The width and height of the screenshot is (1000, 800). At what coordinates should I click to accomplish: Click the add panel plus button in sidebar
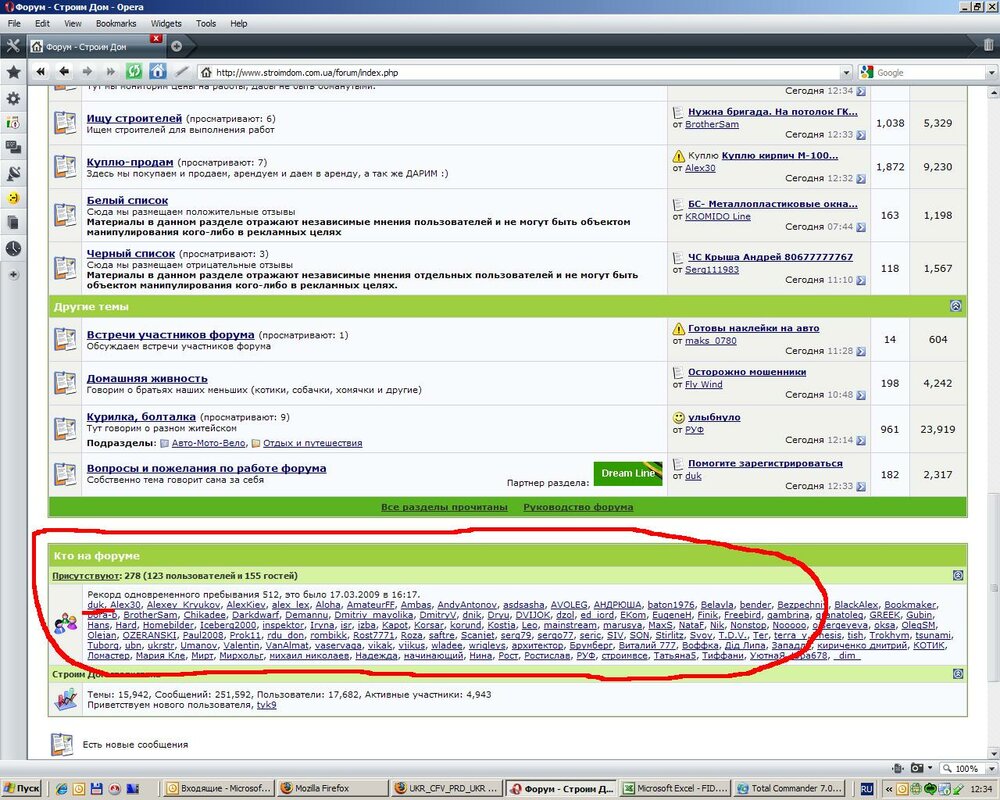(13, 274)
